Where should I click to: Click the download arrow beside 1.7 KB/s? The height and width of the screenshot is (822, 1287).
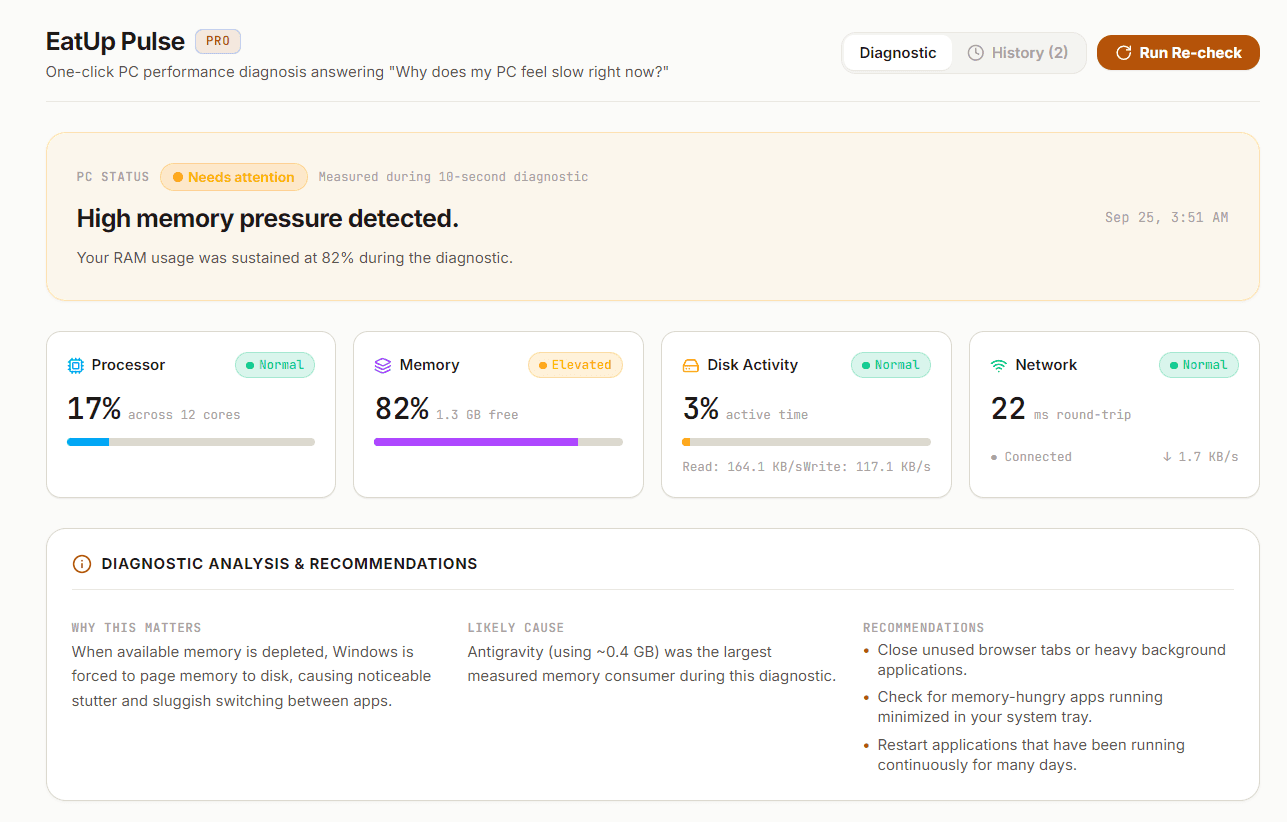pyautogui.click(x=1167, y=457)
